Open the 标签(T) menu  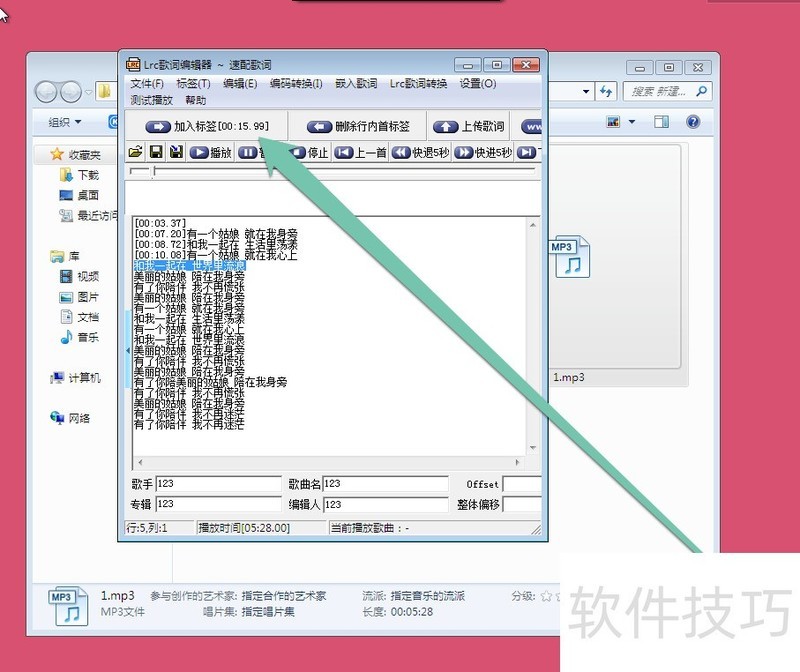pyautogui.click(x=193, y=84)
